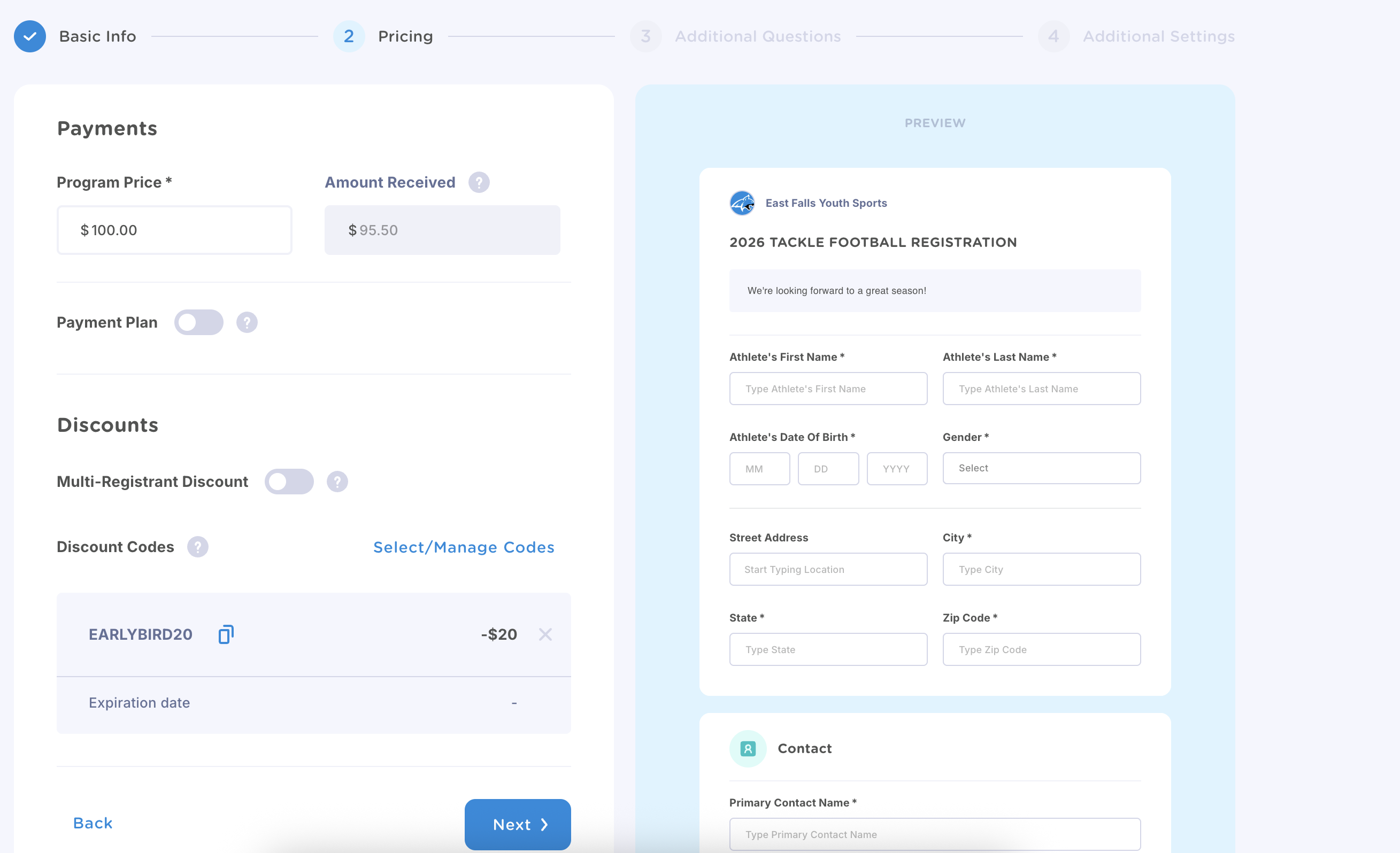Click the Amount Received help icon
This screenshot has width=1400, height=853.
pyautogui.click(x=479, y=182)
